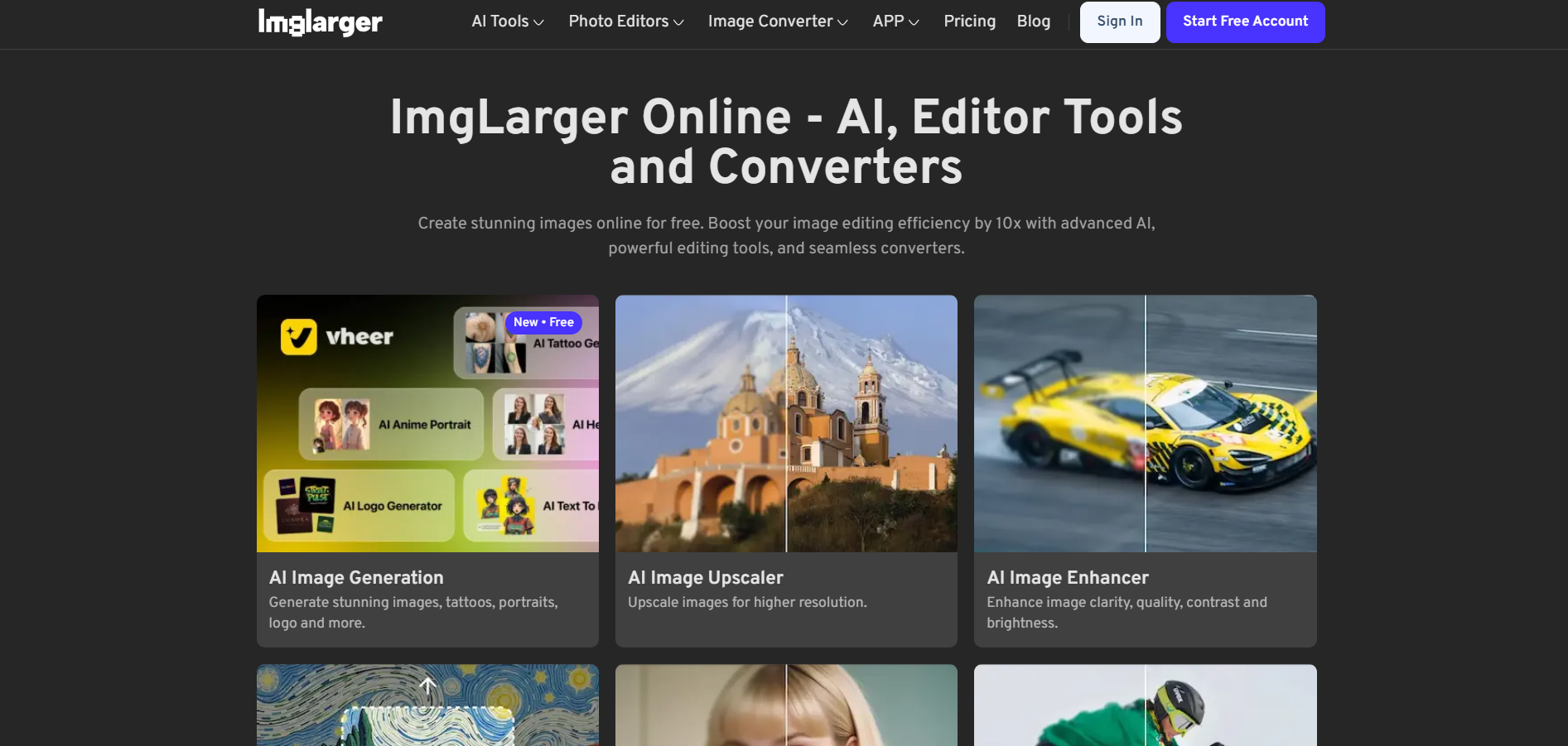Expand the Photo Editors menu
The width and height of the screenshot is (1568, 746).
coord(625,22)
